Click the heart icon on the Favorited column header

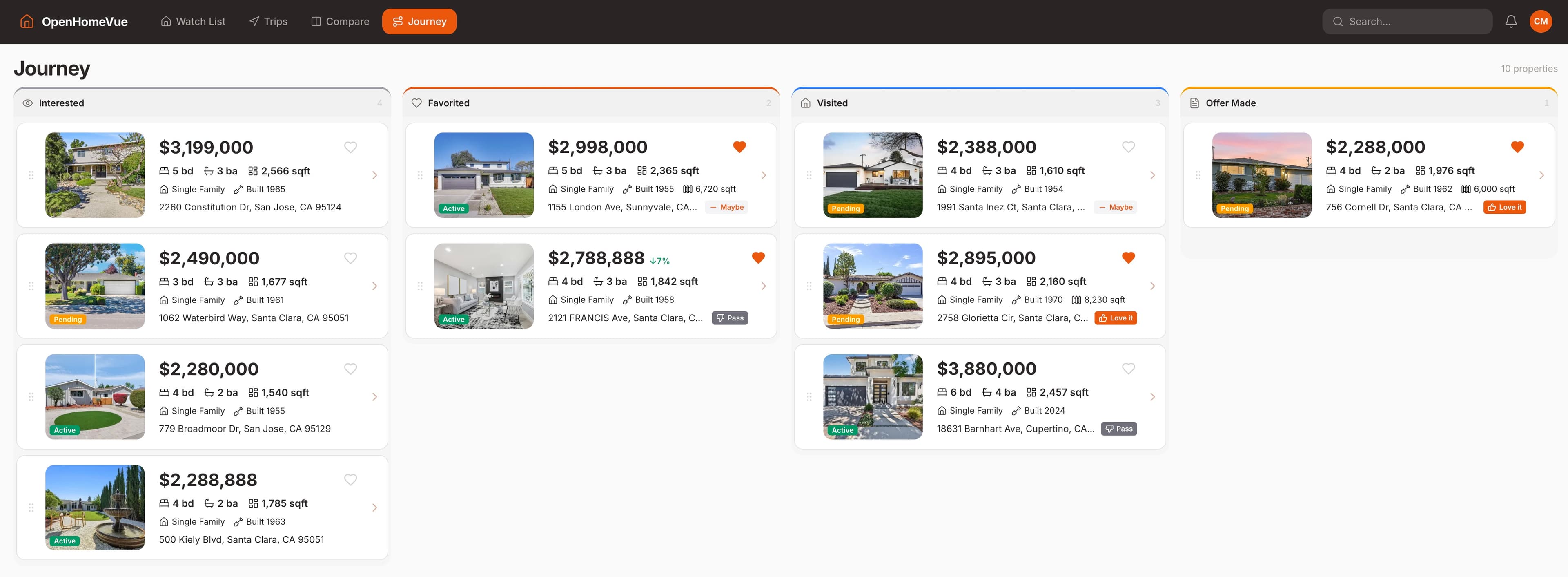pyautogui.click(x=416, y=103)
